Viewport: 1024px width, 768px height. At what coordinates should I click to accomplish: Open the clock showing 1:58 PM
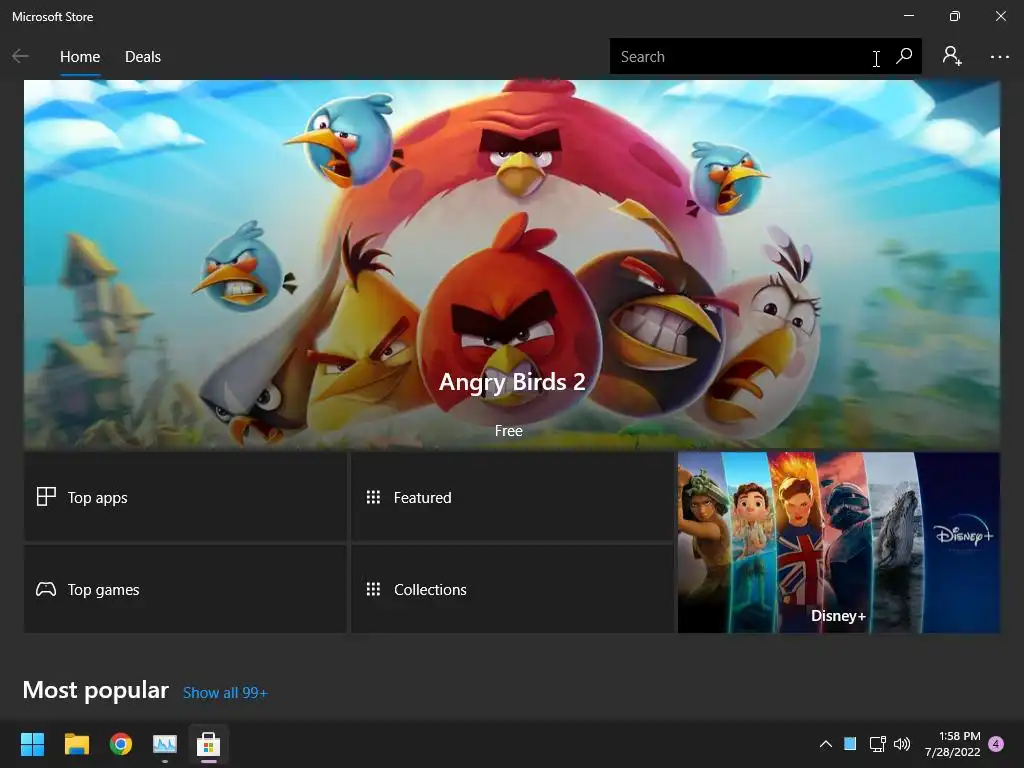click(x=952, y=744)
